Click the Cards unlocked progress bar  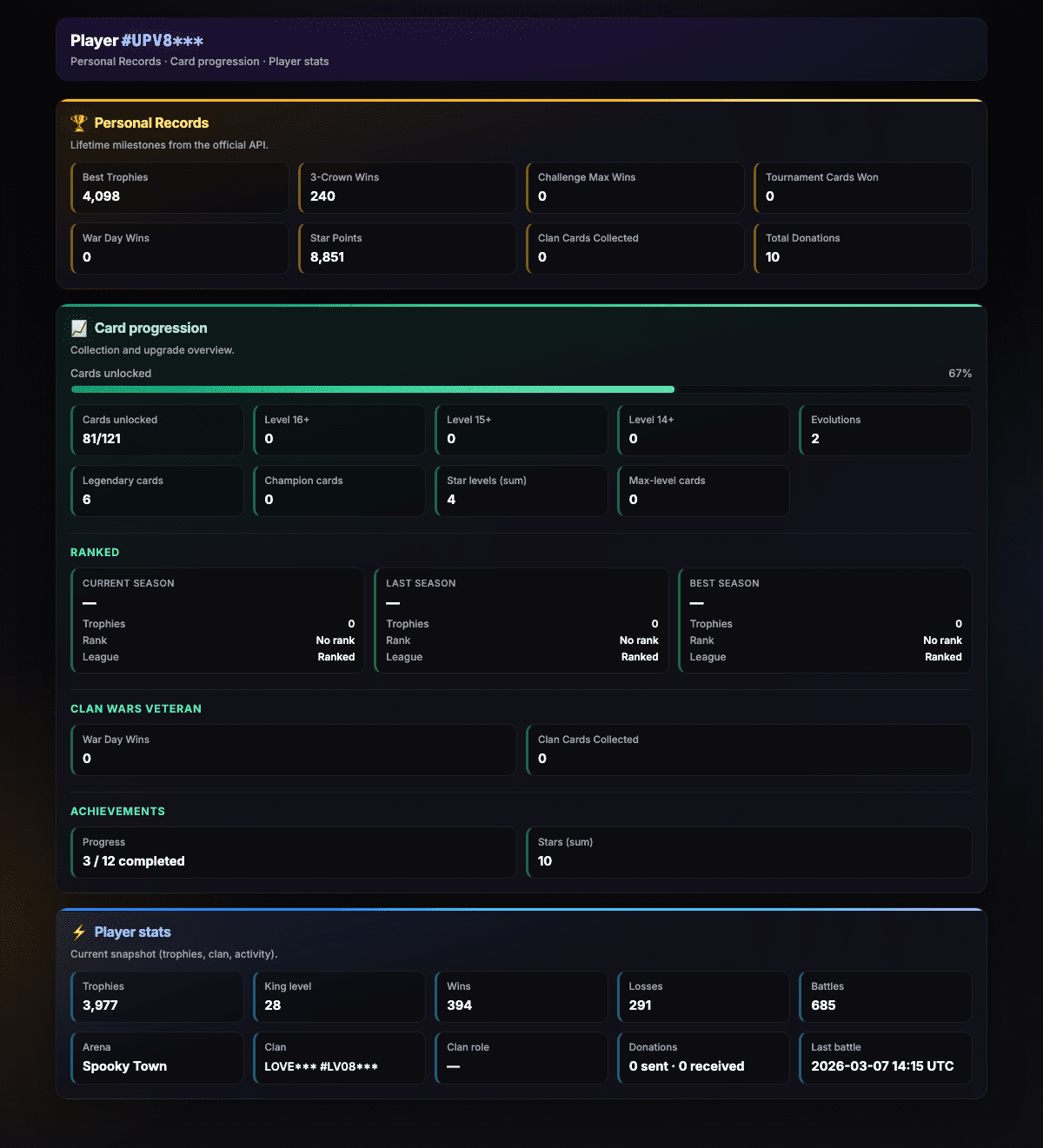pyautogui.click(x=521, y=389)
